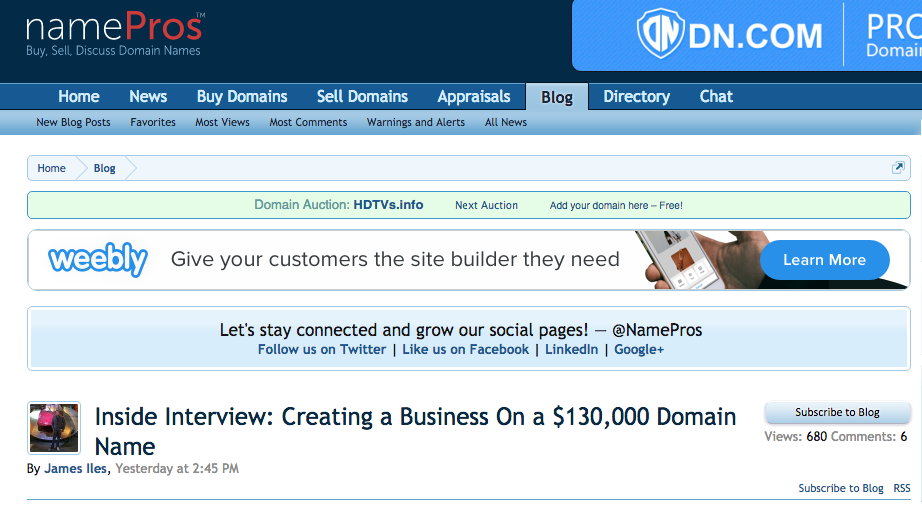
Task: Open the Chat tab
Action: [716, 96]
